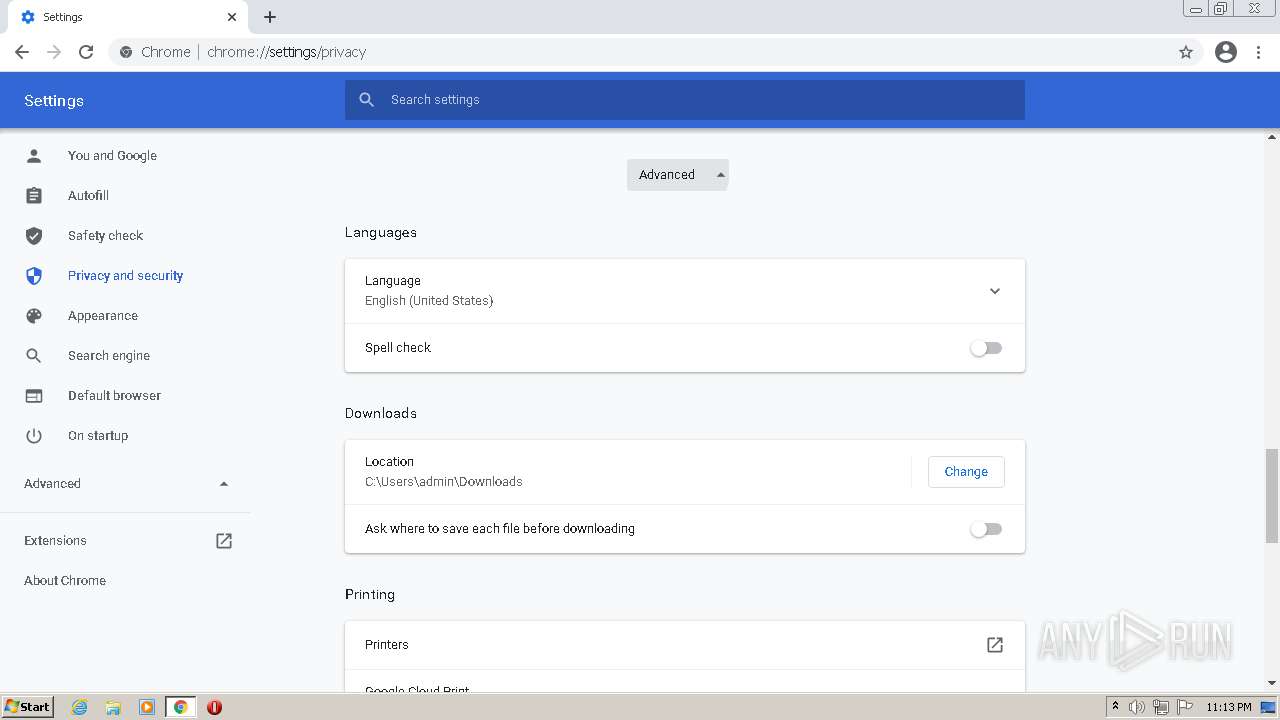Go to Safety check section
Image resolution: width=1280 pixels, height=720 pixels.
[x=105, y=236]
